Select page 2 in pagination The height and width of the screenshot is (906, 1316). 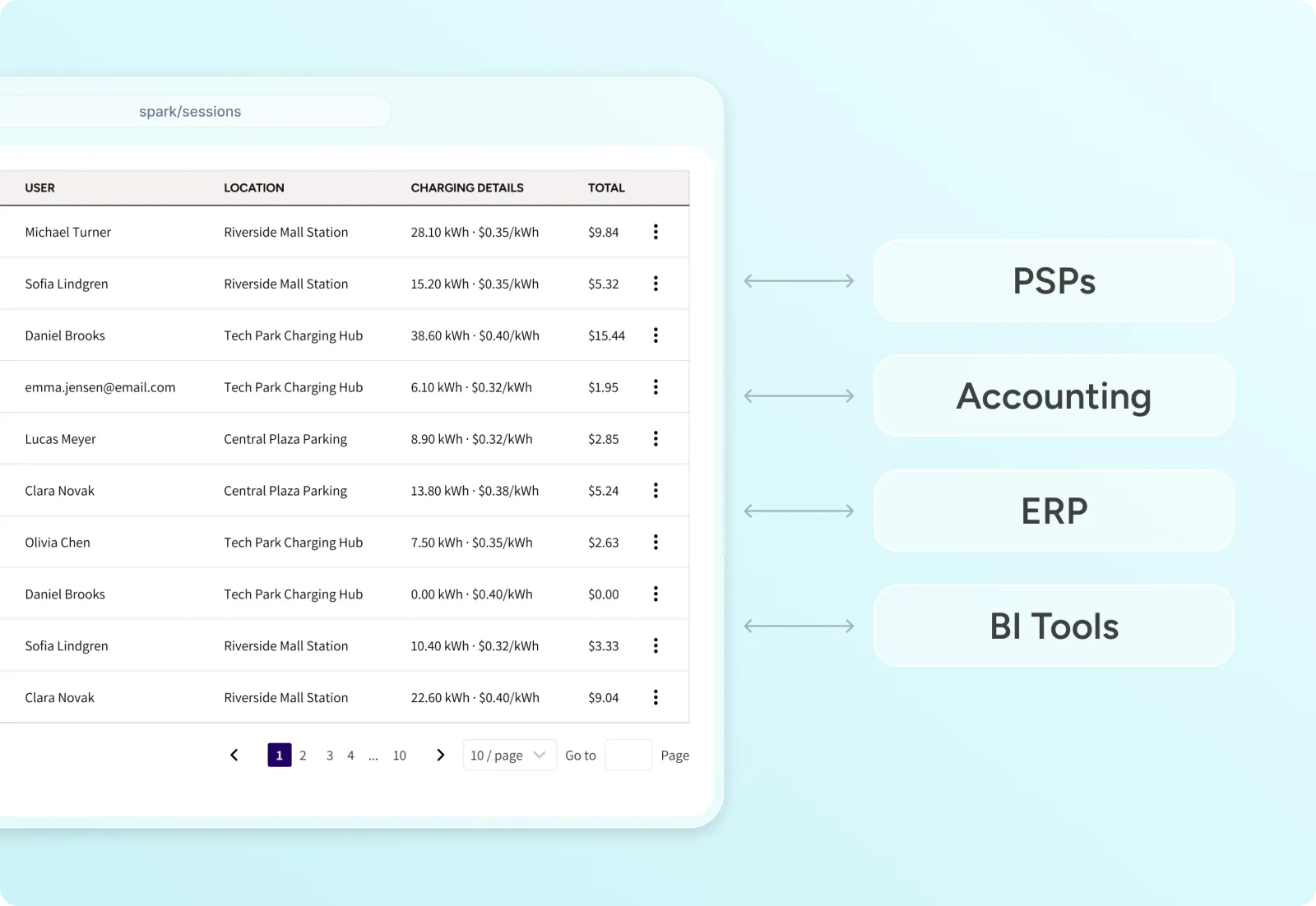click(303, 756)
